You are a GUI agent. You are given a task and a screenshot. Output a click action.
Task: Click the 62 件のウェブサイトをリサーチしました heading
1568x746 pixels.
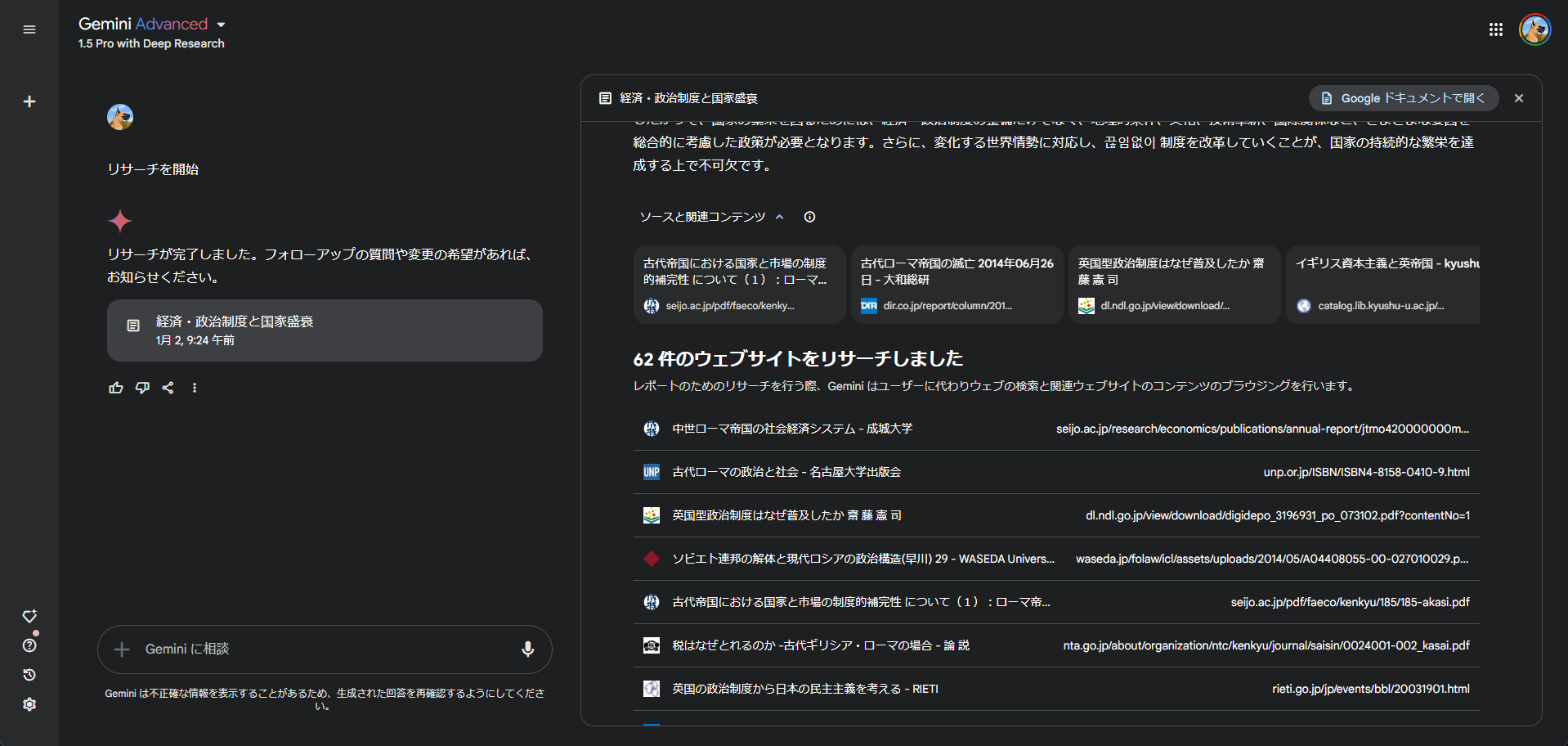click(x=799, y=358)
